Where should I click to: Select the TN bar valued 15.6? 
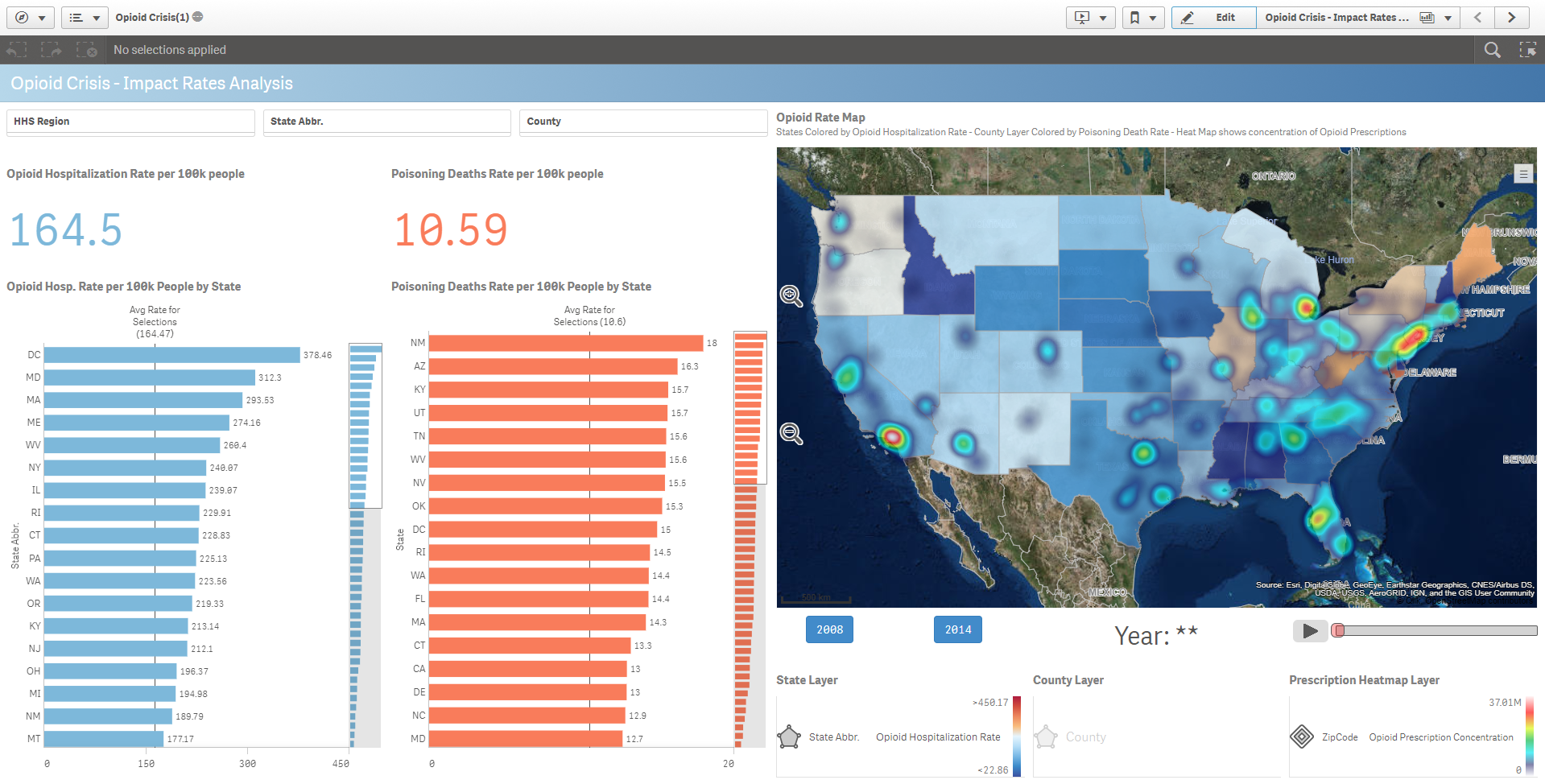coord(548,436)
